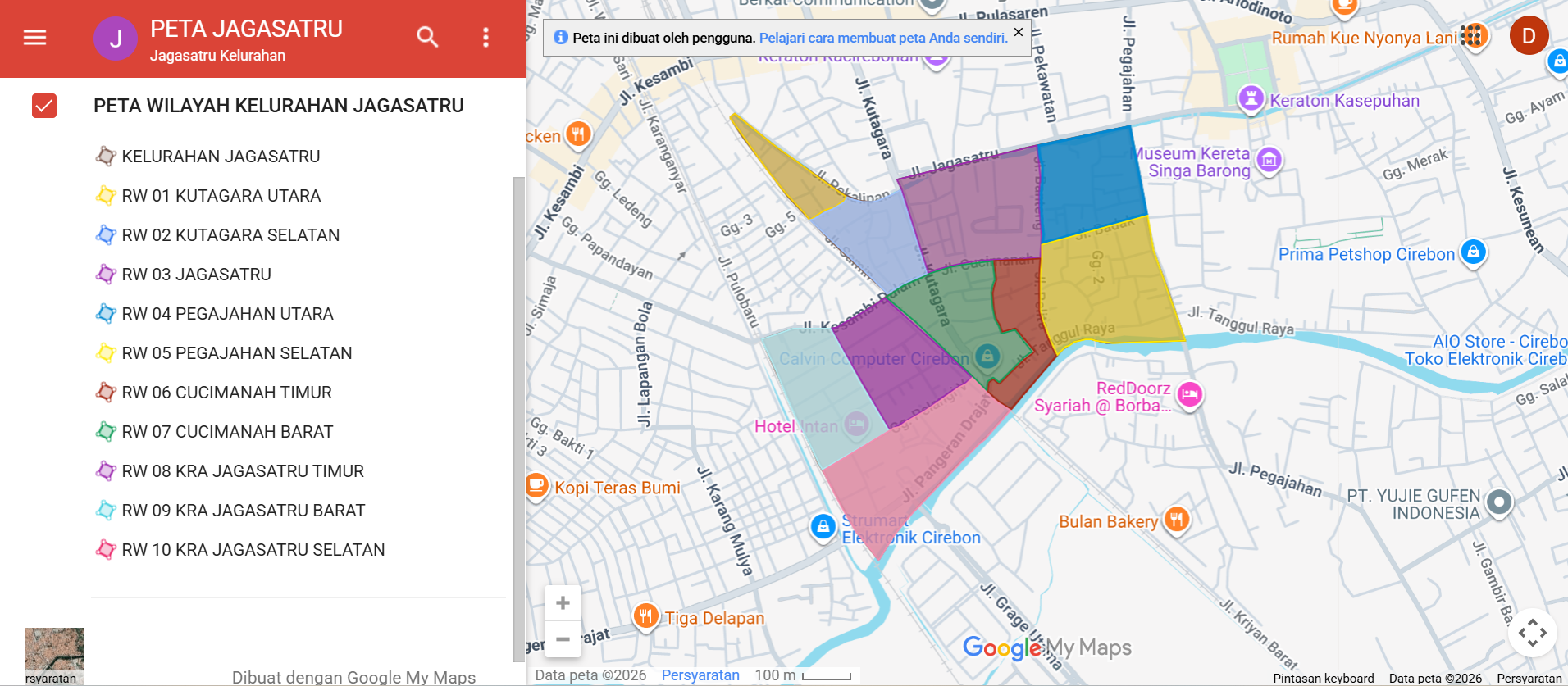Viewport: 1568px width, 686px height.
Task: Select the RW 04 PEGAJAHAN UTARA label
Action: tap(228, 314)
